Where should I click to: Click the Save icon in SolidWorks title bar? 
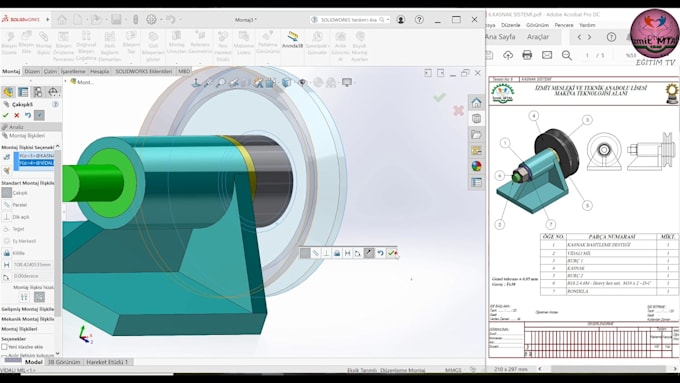point(116,20)
